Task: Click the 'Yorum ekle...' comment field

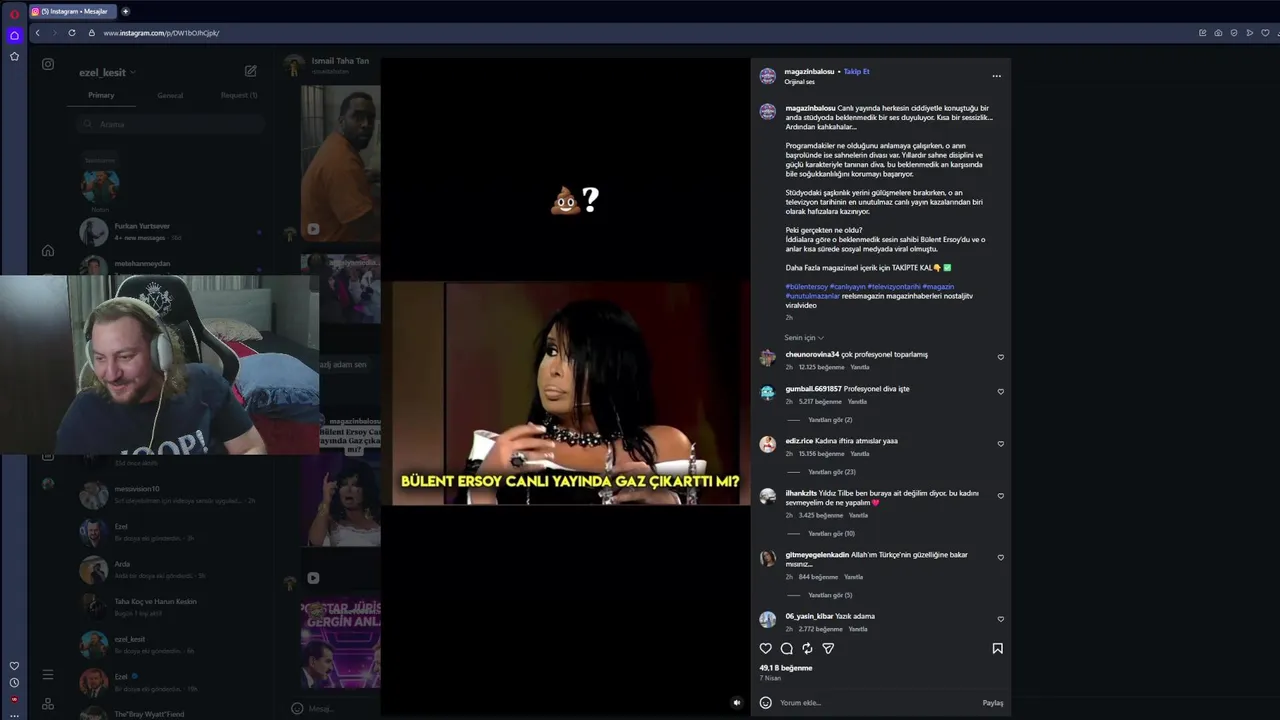Action: point(875,703)
